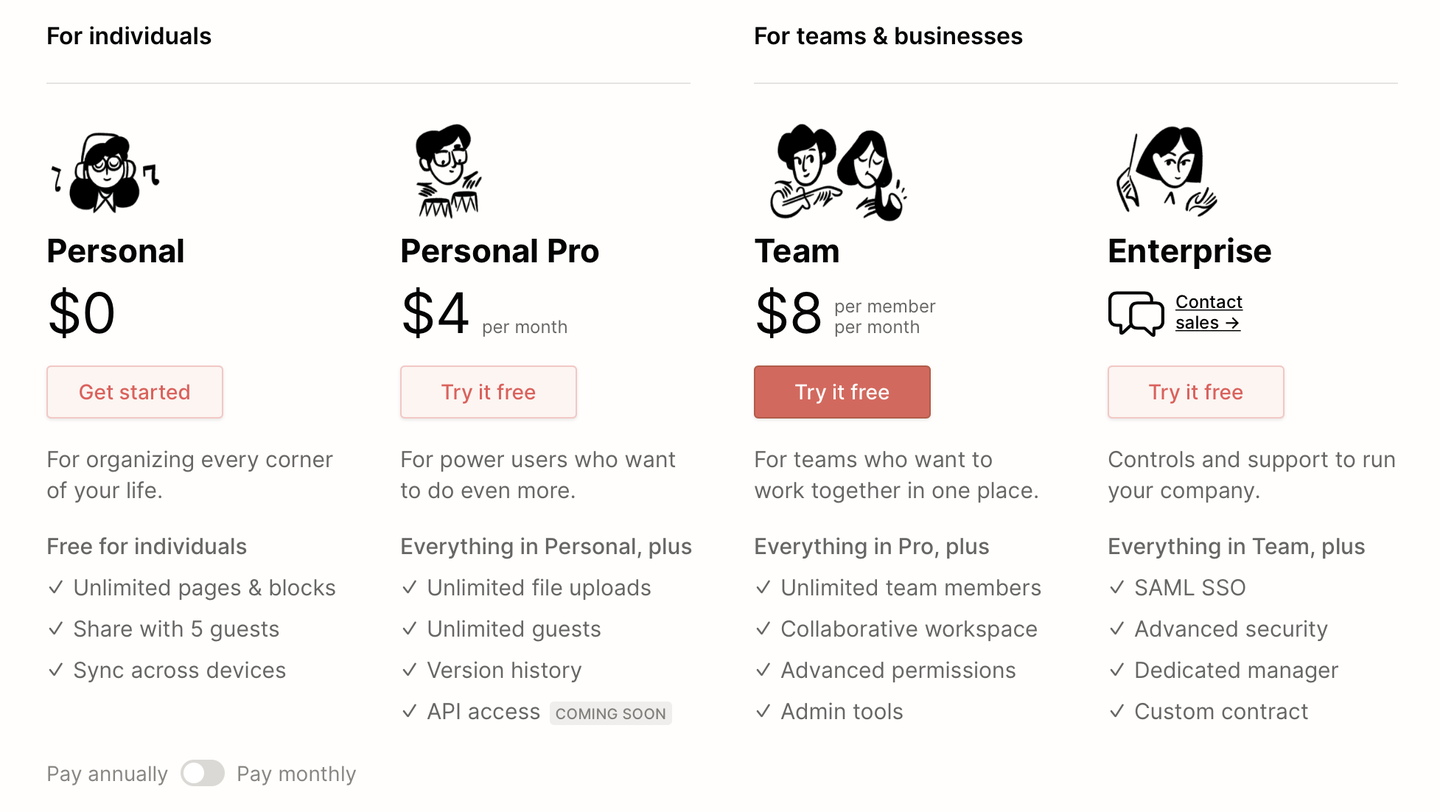This screenshot has height=812, width=1440.
Task: Select the Pay monthly billing option
Action: tap(296, 774)
